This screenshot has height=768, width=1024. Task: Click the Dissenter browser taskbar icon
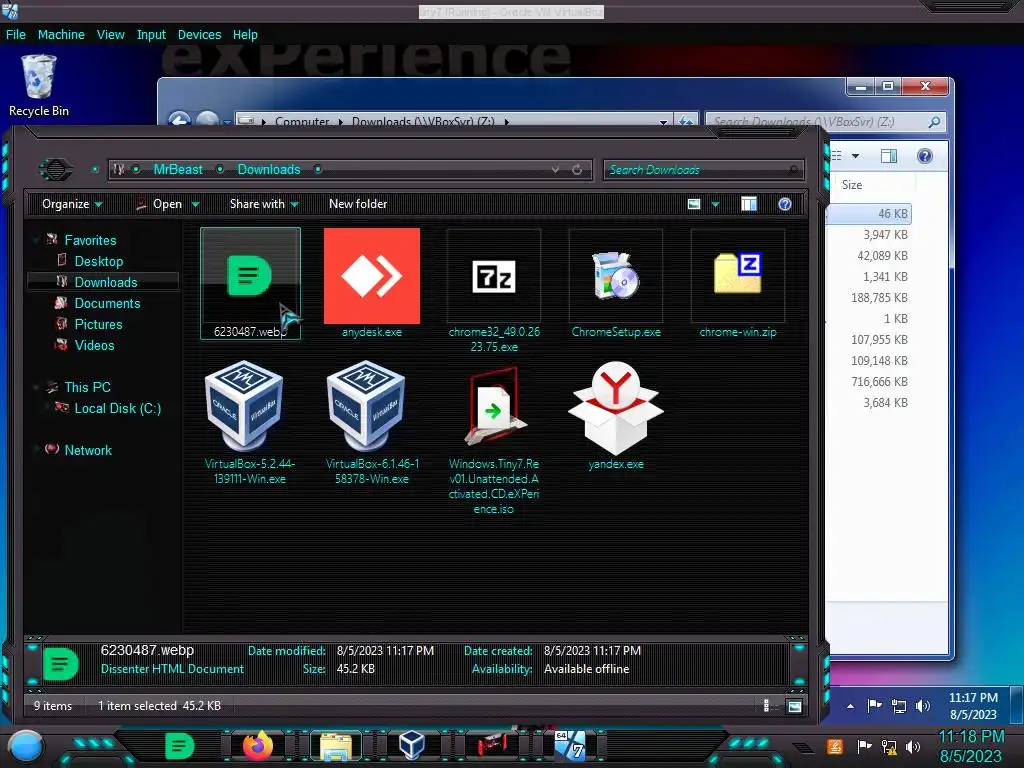179,746
